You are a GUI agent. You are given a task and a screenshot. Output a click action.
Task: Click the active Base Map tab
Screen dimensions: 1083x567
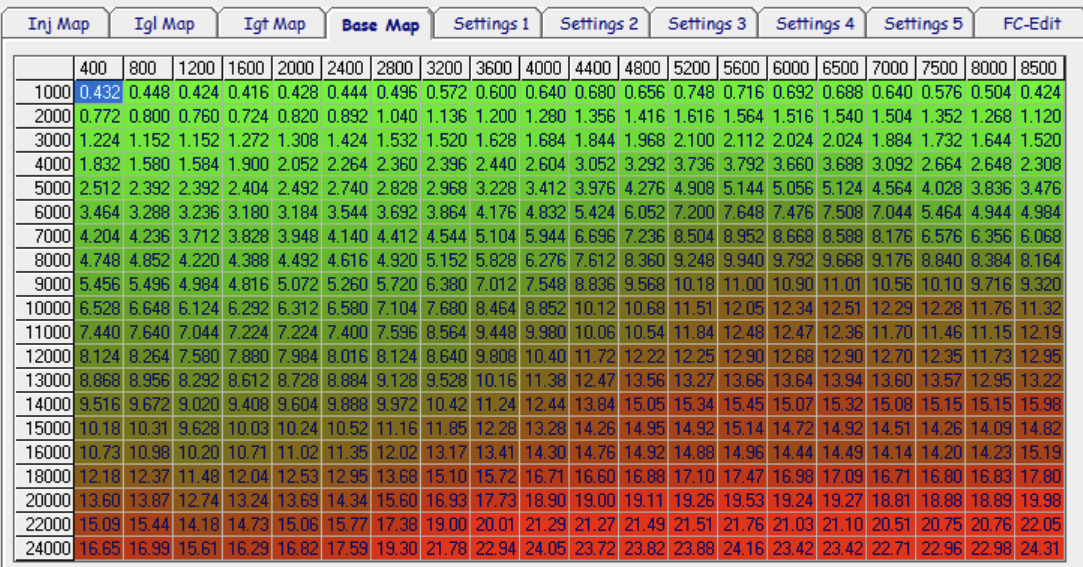point(382,25)
